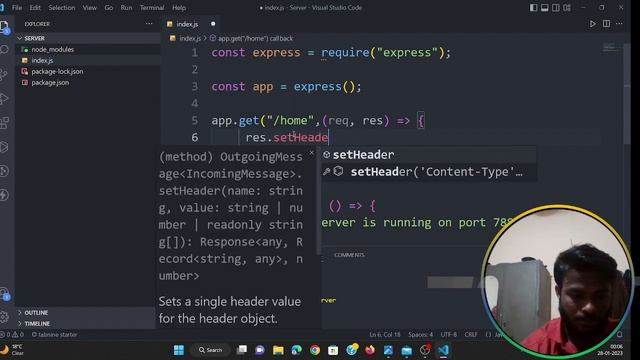Open the Manage gear icon
640x360 pixels.
[4, 316]
